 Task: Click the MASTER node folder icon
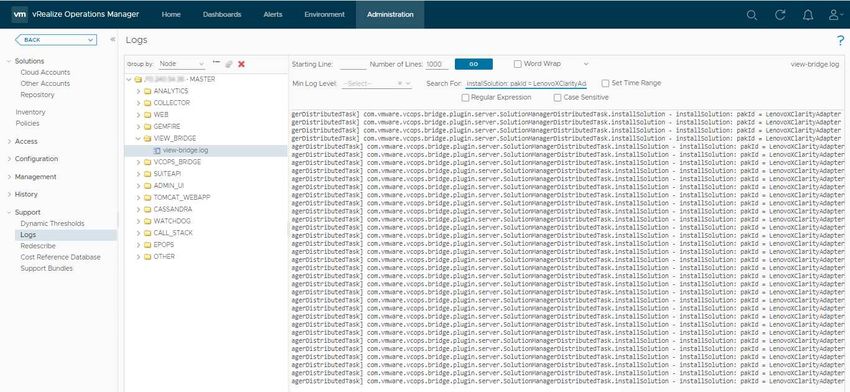138,79
